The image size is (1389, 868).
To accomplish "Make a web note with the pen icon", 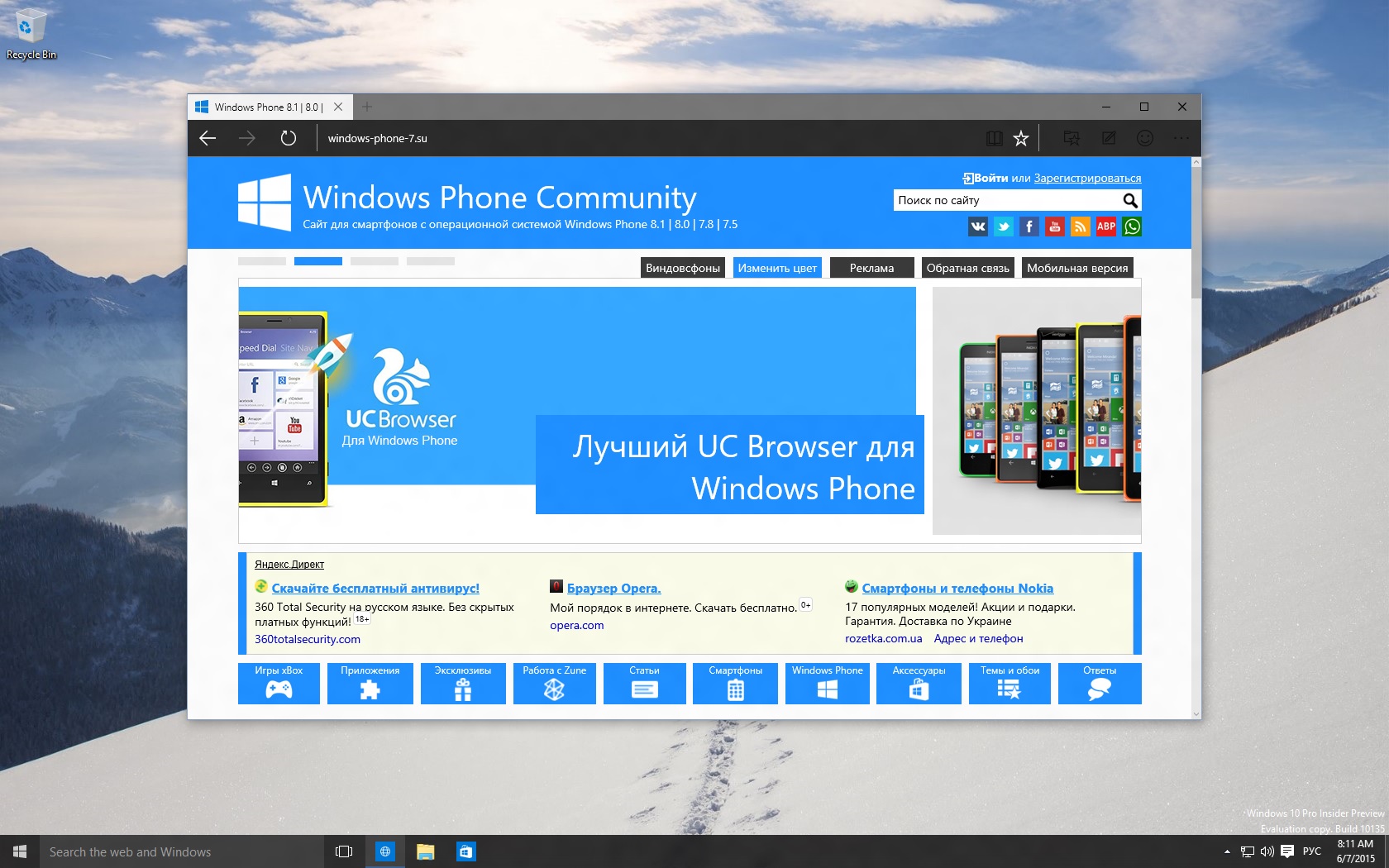I will (x=1109, y=138).
